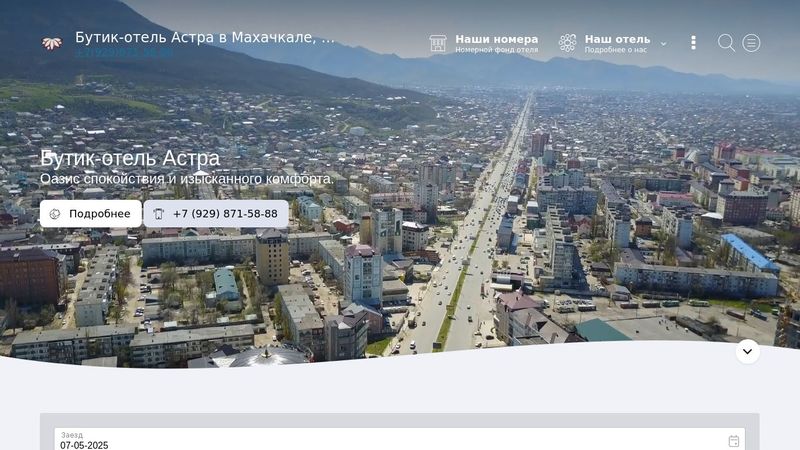
Task: Click the building icon beside Наши номера
Action: [x=438, y=43]
